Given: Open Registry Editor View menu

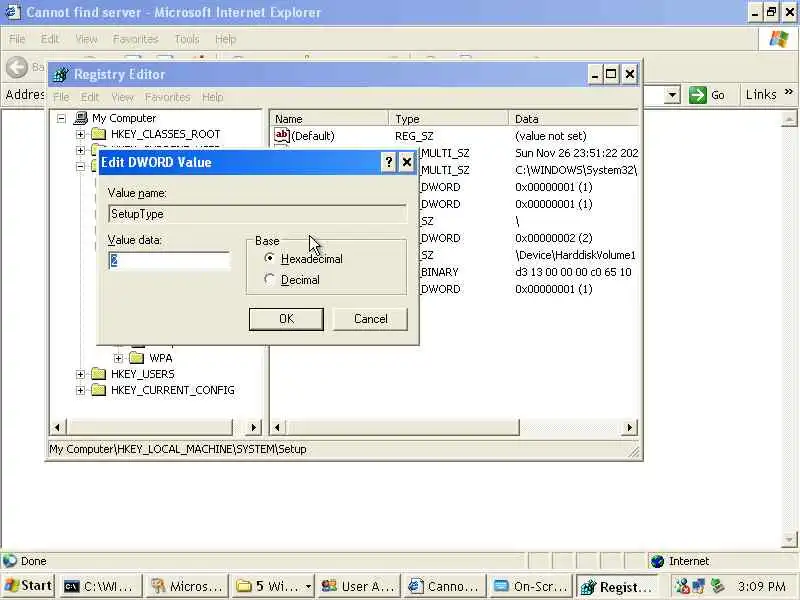Looking at the screenshot, I should click(x=122, y=97).
